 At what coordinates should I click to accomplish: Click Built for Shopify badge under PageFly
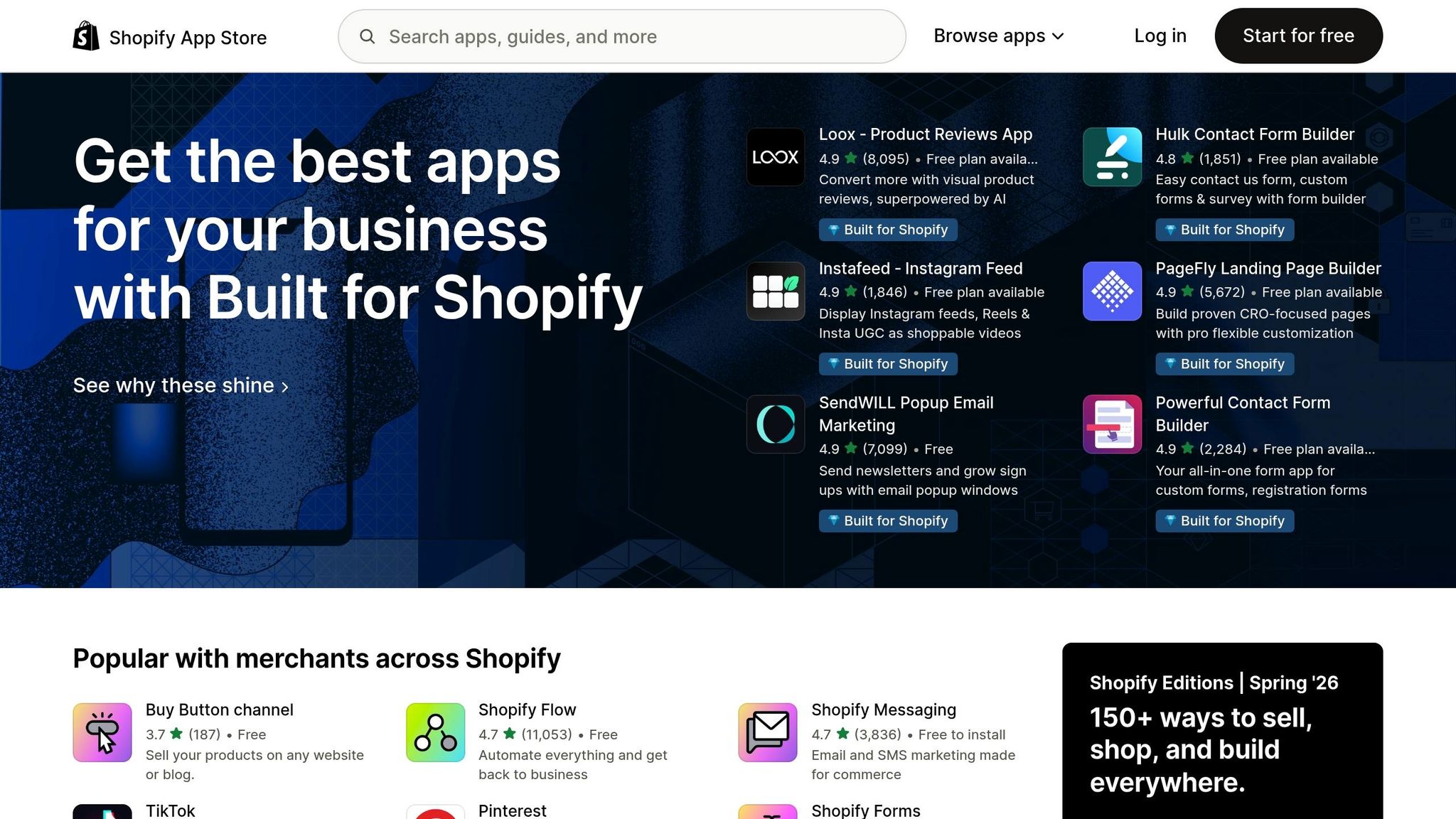pos(1225,364)
